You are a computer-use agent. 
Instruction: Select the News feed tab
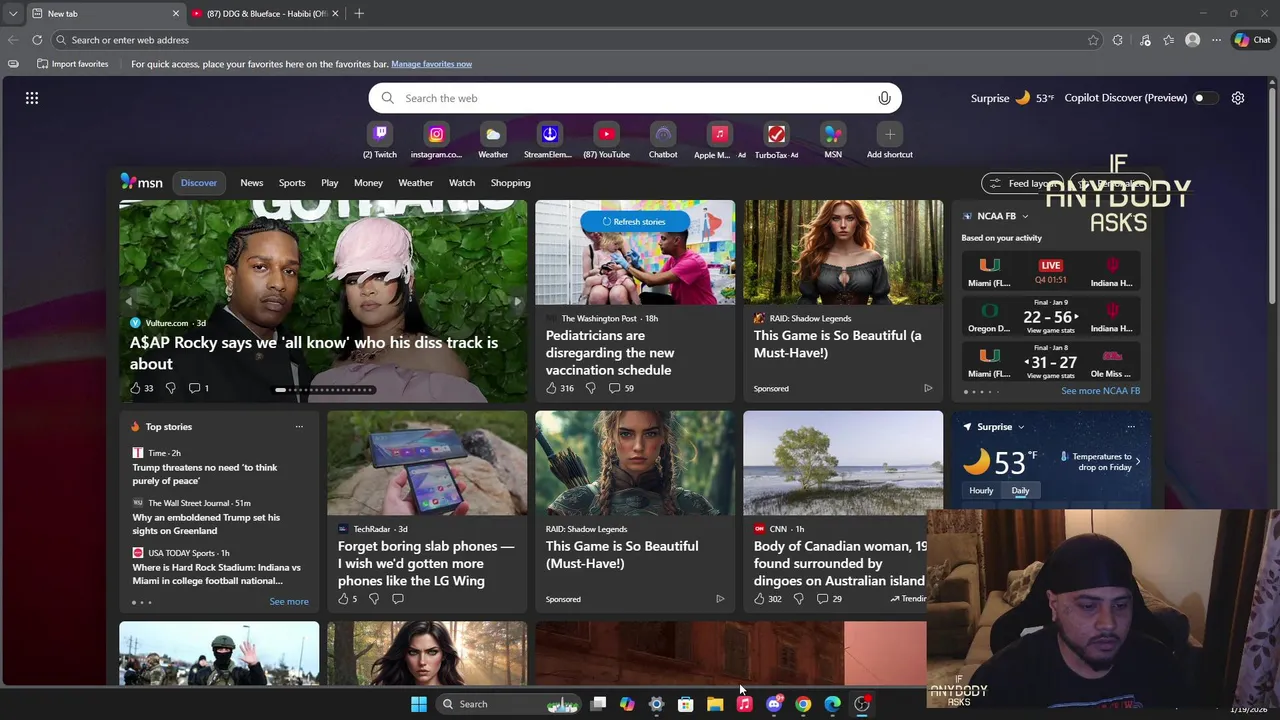252,183
